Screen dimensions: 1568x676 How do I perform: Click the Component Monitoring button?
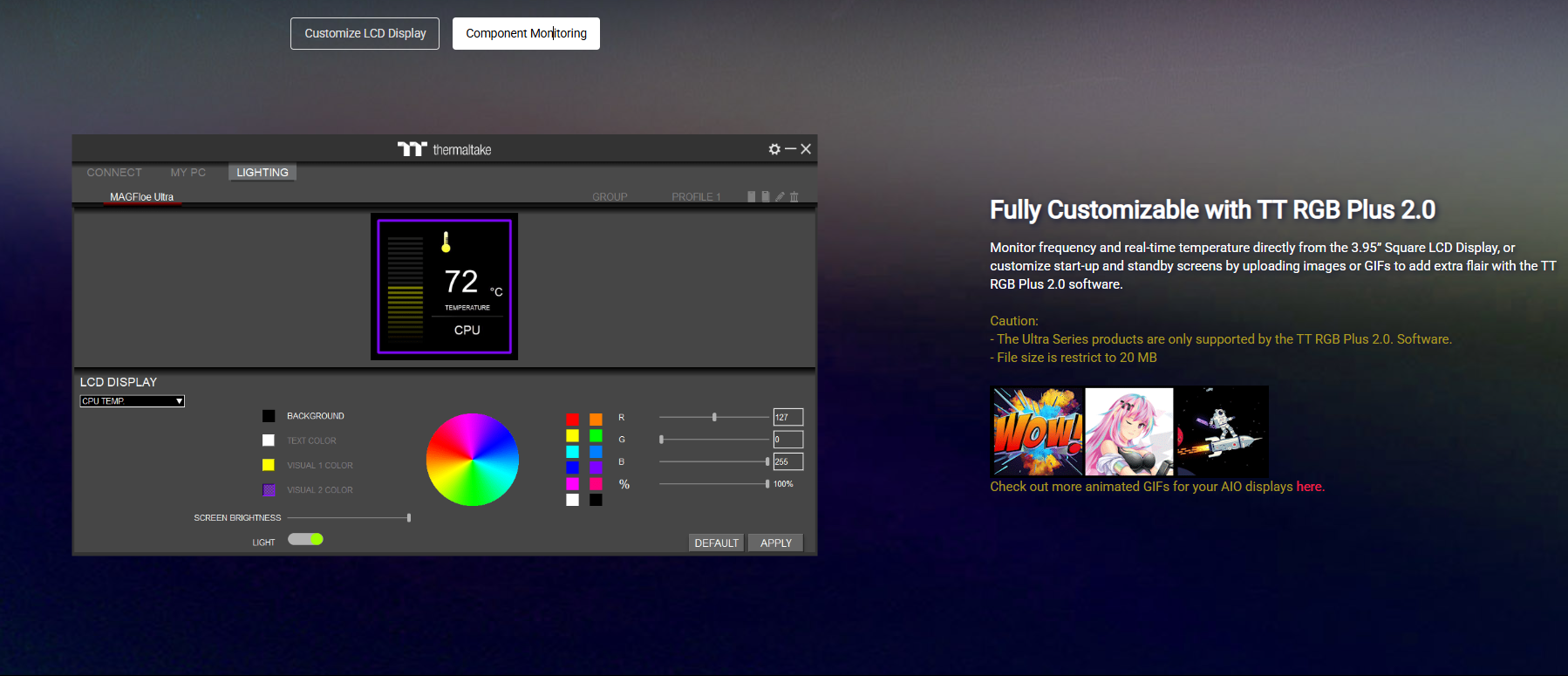pyautogui.click(x=526, y=33)
